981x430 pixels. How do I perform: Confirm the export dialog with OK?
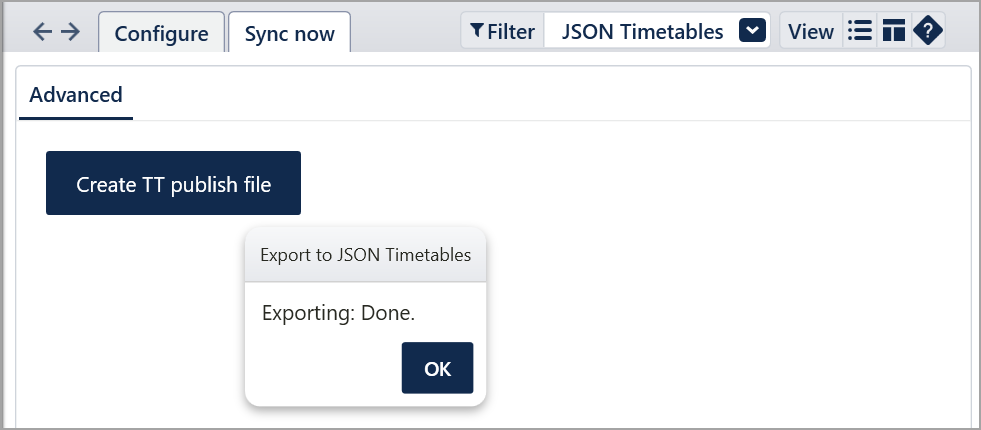(437, 368)
